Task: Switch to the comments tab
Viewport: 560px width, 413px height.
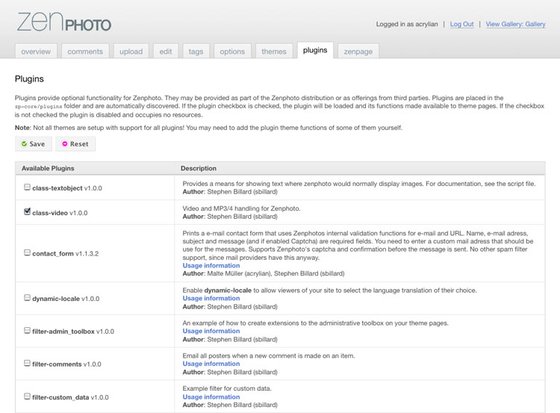Action: click(85, 51)
